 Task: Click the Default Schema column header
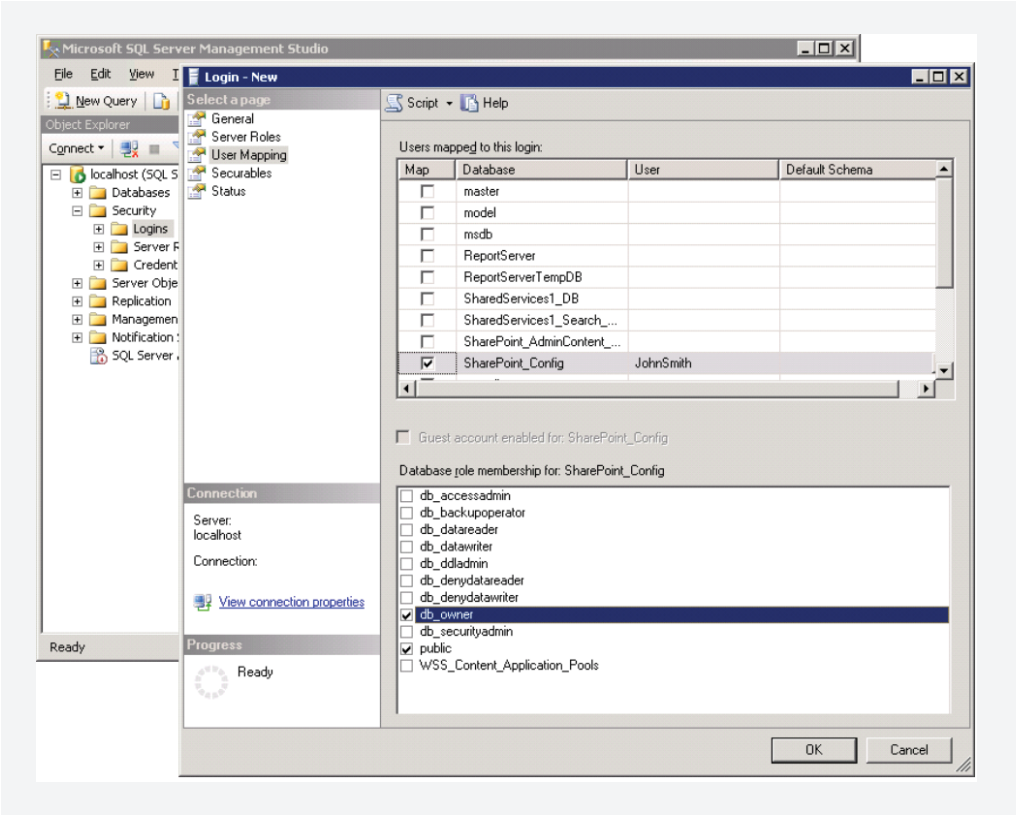pyautogui.click(x=858, y=170)
